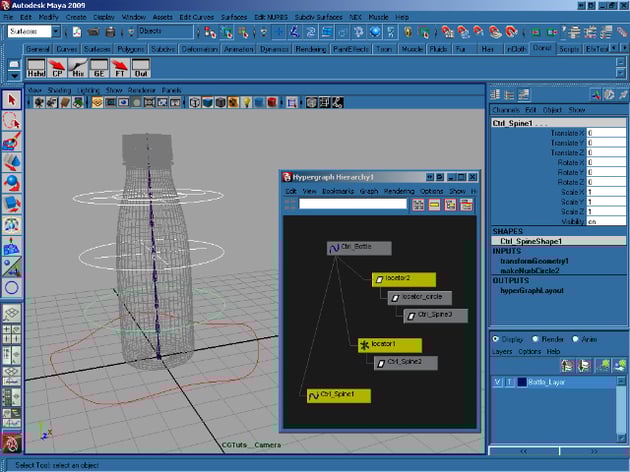The height and width of the screenshot is (472, 630).
Task: Toggle visibility V box of Bottle_Layer
Action: click(x=498, y=382)
